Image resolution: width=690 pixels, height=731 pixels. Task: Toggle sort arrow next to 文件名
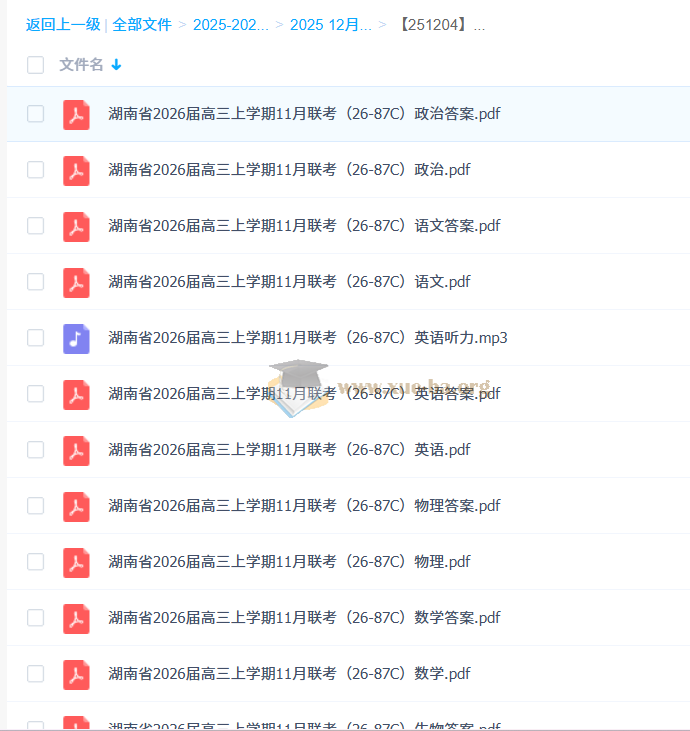116,65
